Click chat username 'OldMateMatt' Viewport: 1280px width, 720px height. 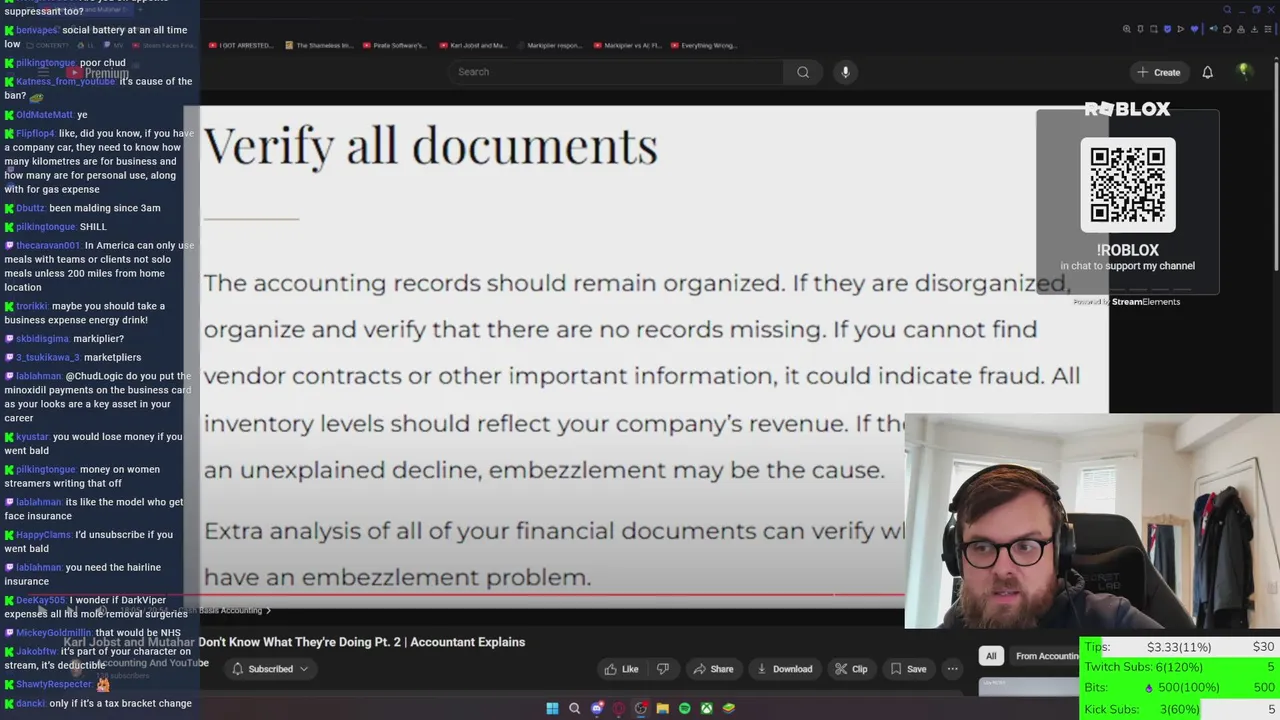44,115
